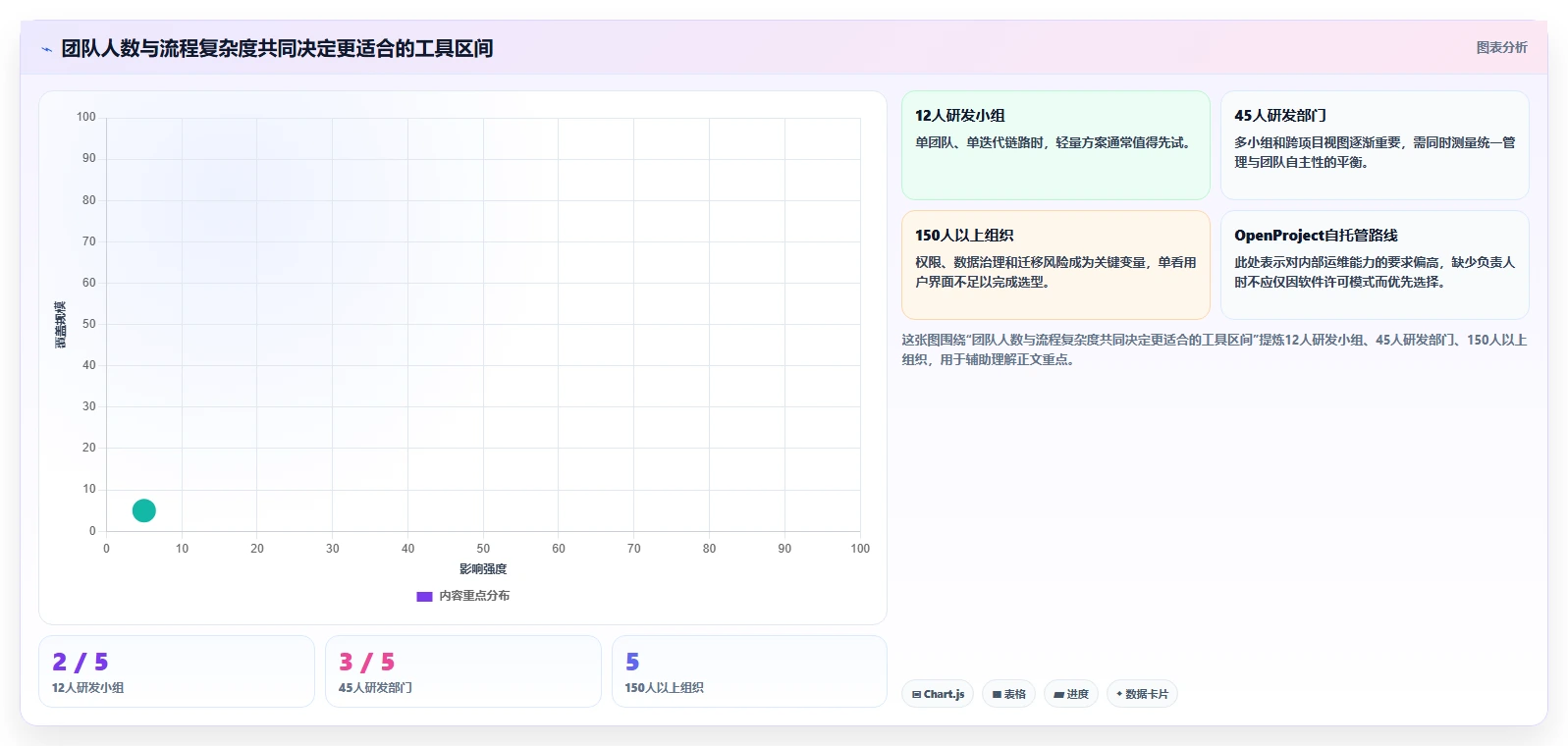
Task: Click the header icon beside the chart title
Action: point(46,49)
